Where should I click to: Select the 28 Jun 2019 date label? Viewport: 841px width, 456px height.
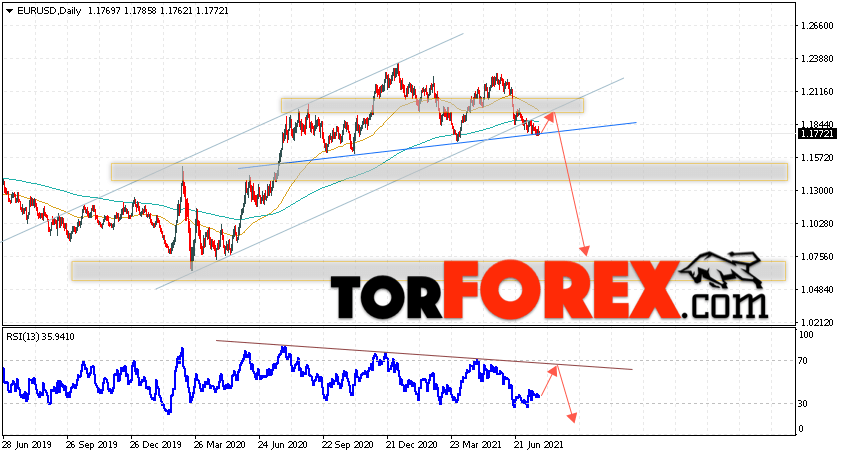(26, 445)
